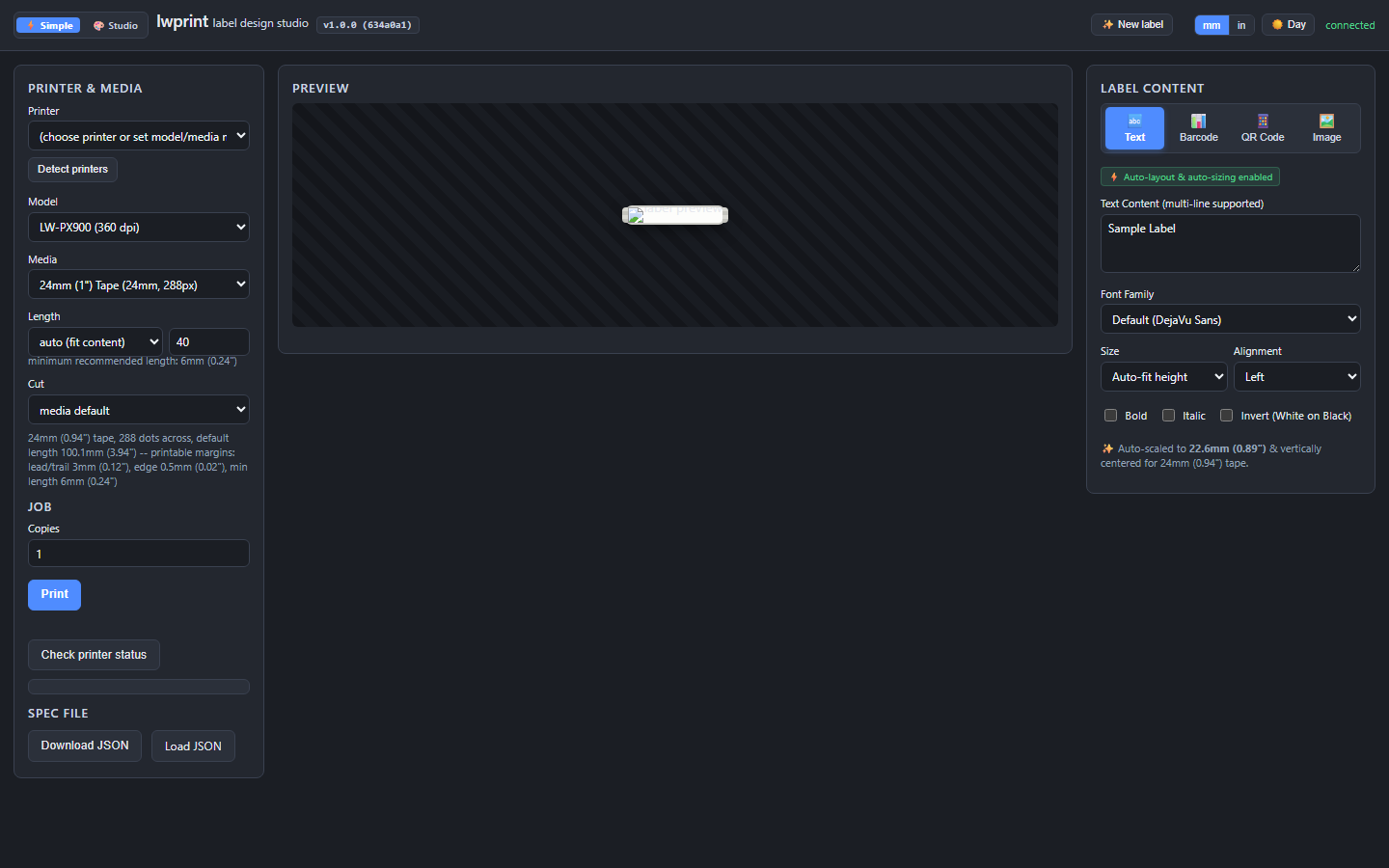Click the version badge v1.0.0
This screenshot has width=1389, height=868.
[x=368, y=25]
